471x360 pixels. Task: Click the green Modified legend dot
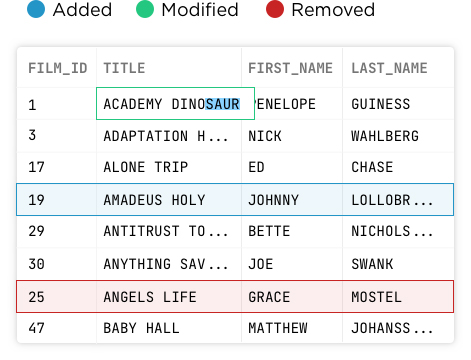145,9
